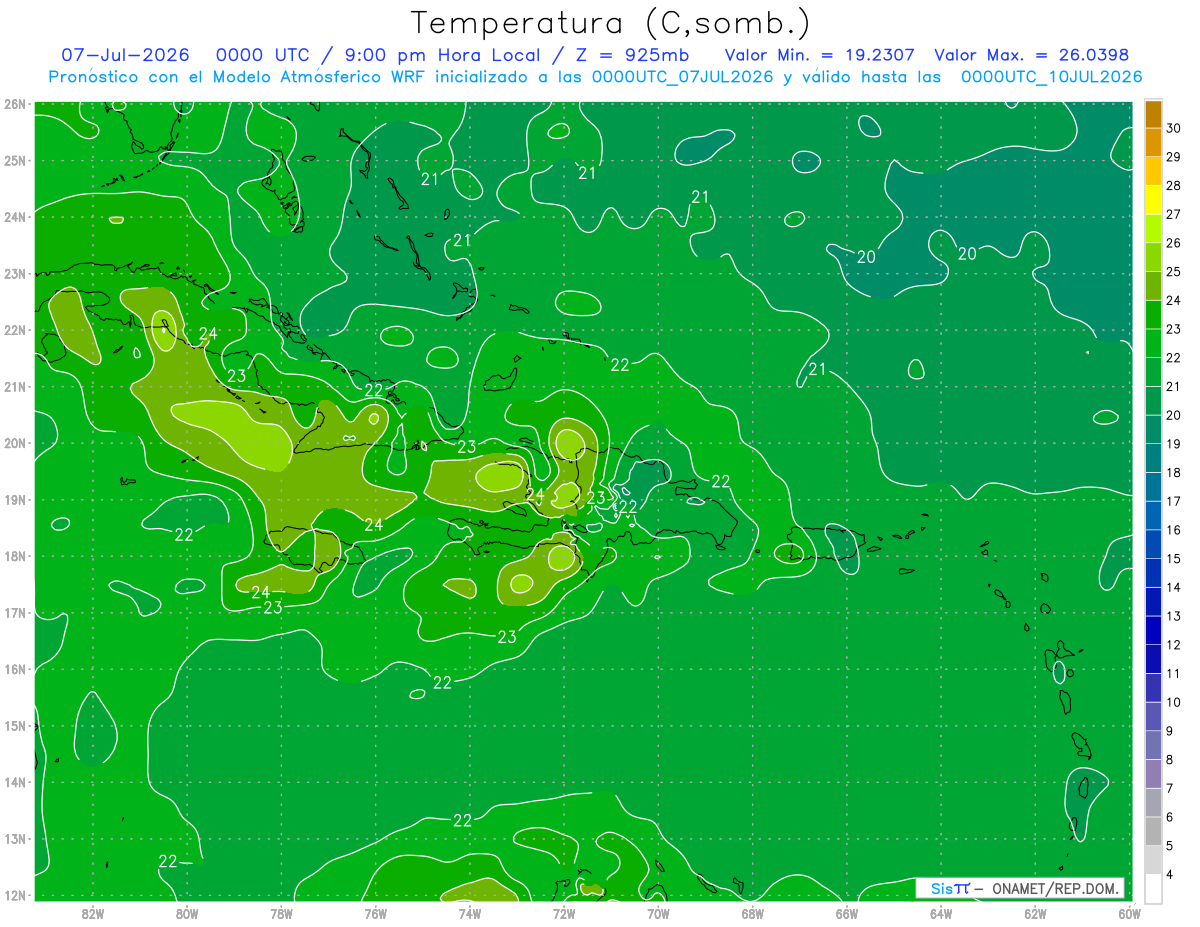
Task: Click the longitude axis label '82W'
Action: pyautogui.click(x=93, y=913)
